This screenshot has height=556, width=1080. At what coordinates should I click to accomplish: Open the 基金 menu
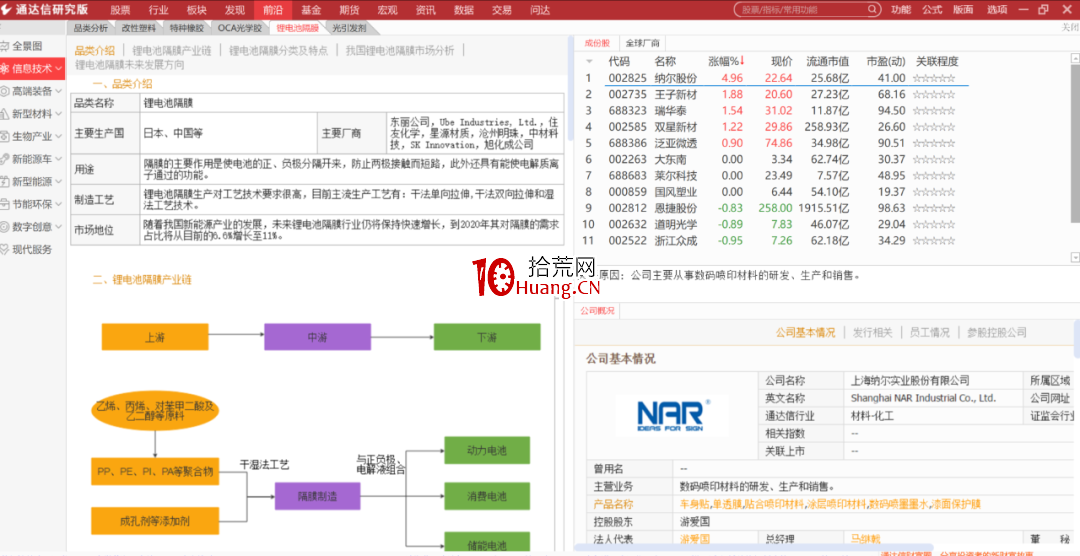tap(311, 10)
